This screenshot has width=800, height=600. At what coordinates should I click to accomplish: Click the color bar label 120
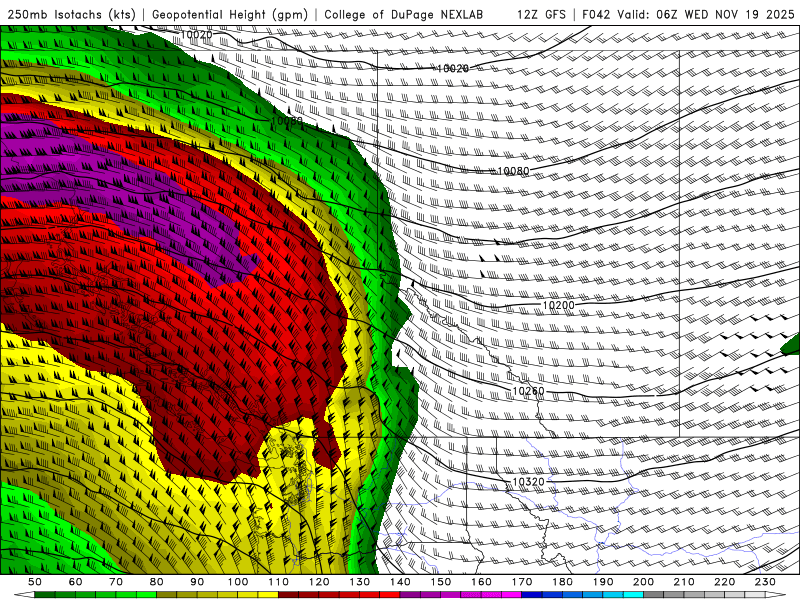319,582
